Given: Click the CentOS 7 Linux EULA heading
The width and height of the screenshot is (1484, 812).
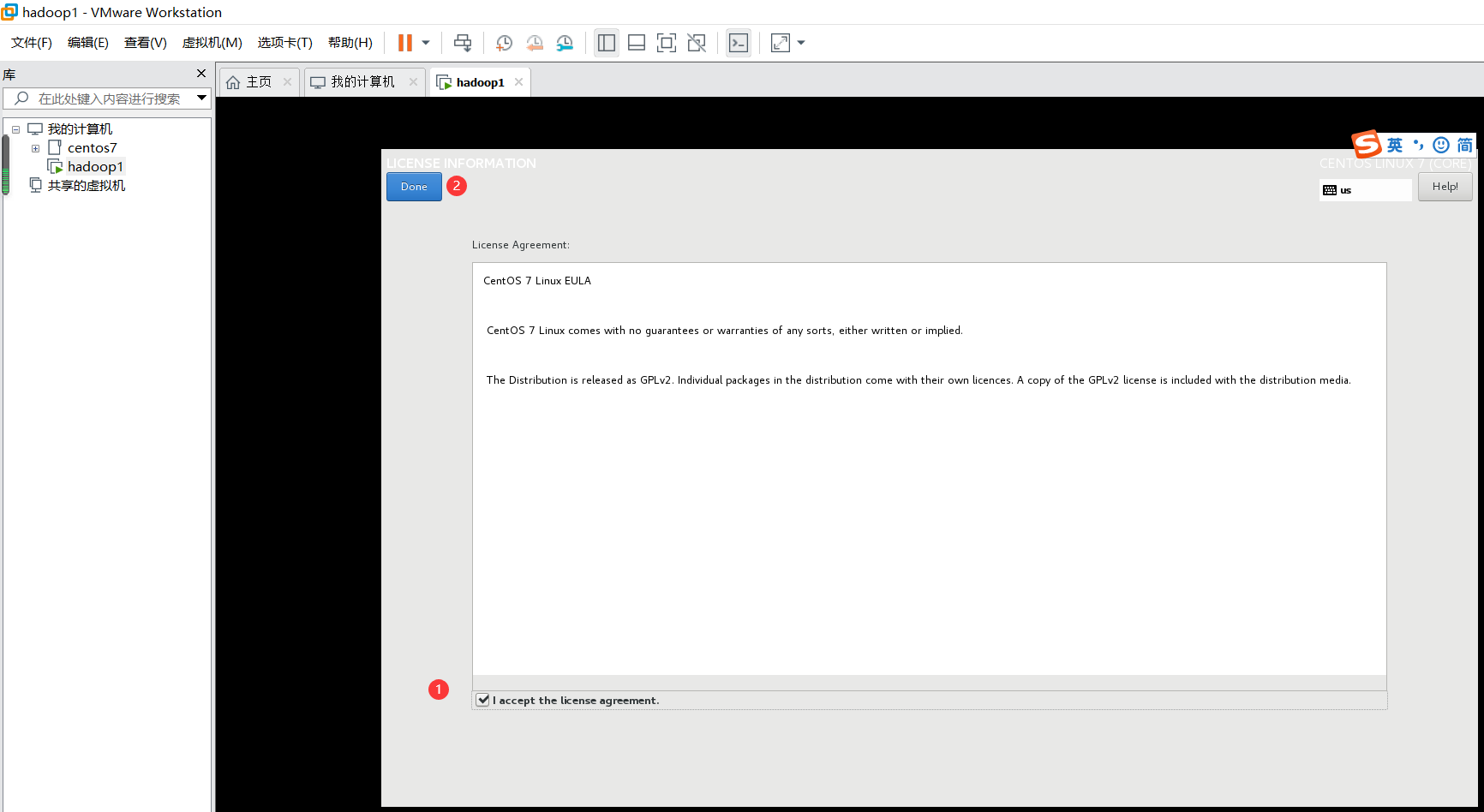Looking at the screenshot, I should click(537, 281).
